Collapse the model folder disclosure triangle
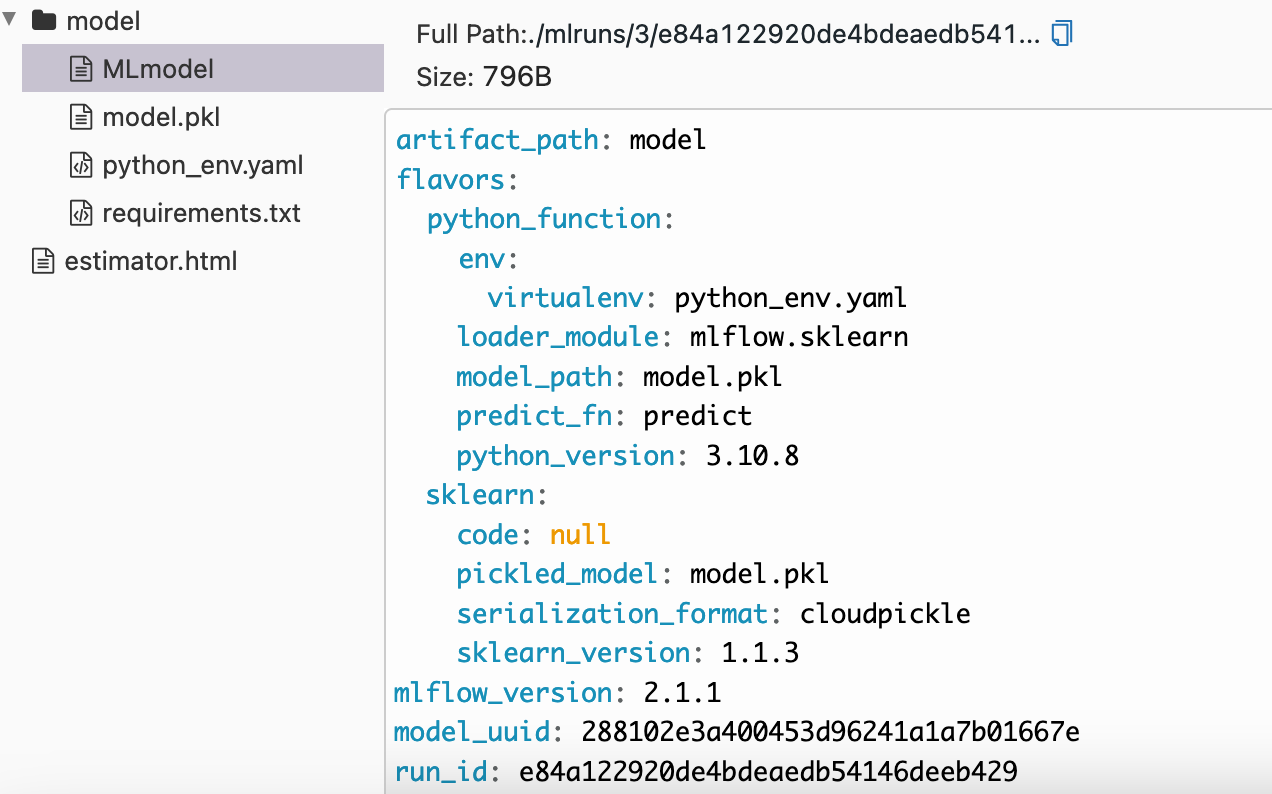The width and height of the screenshot is (1272, 794). (x=10, y=19)
